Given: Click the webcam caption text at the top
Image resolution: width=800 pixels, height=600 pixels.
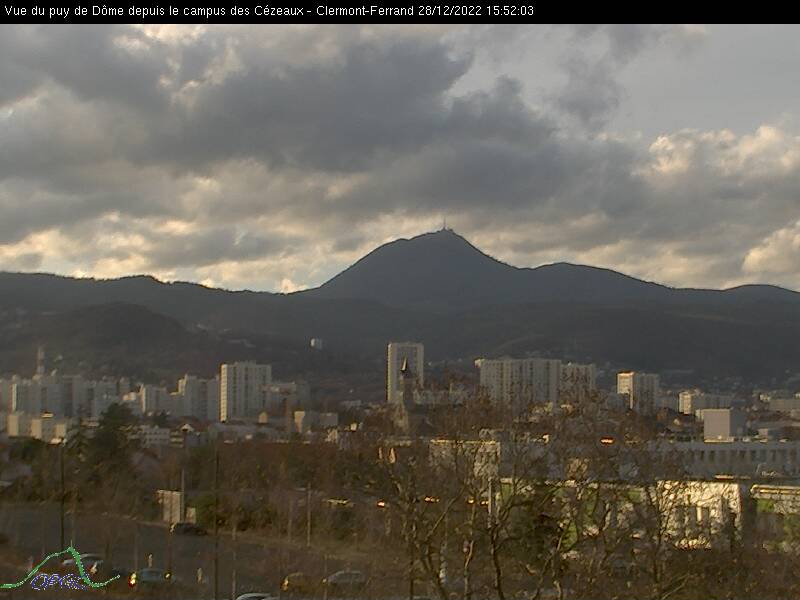Looking at the screenshot, I should coord(268,11).
